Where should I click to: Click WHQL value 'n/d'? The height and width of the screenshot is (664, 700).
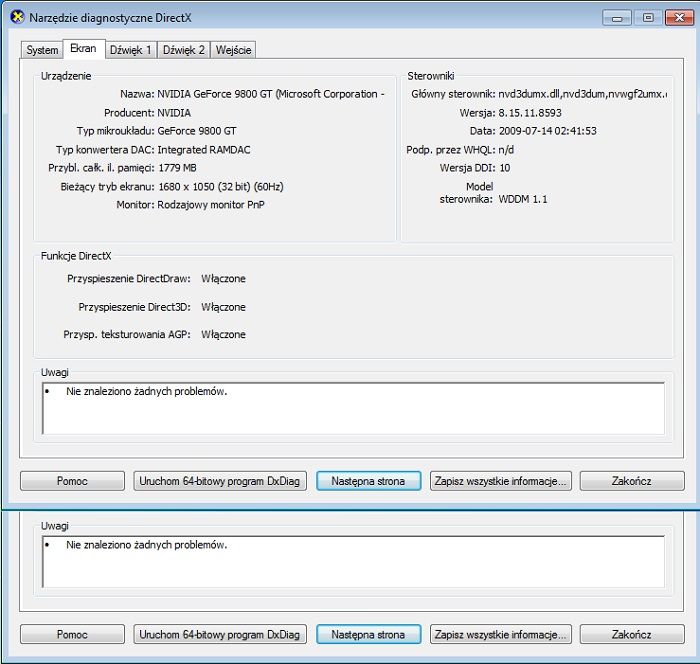[x=506, y=150]
